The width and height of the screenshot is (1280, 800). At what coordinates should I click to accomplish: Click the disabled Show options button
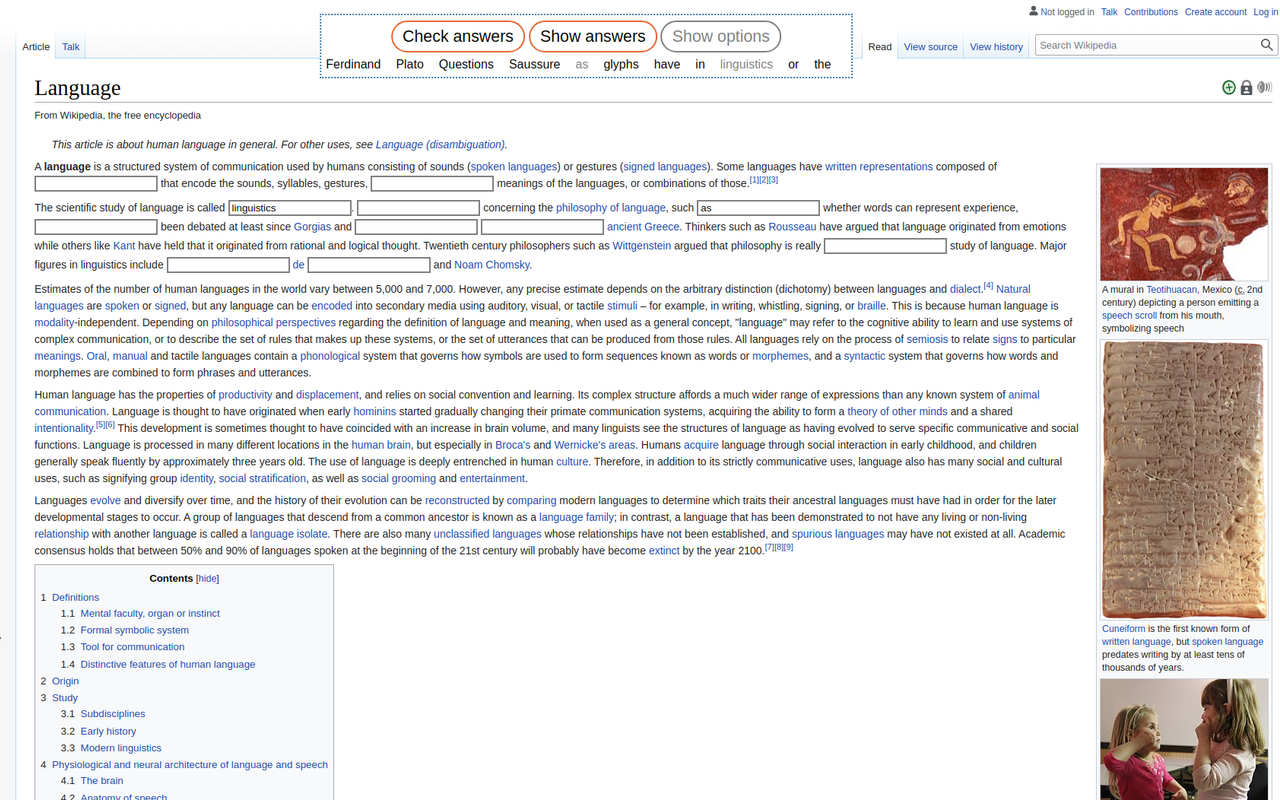(720, 36)
